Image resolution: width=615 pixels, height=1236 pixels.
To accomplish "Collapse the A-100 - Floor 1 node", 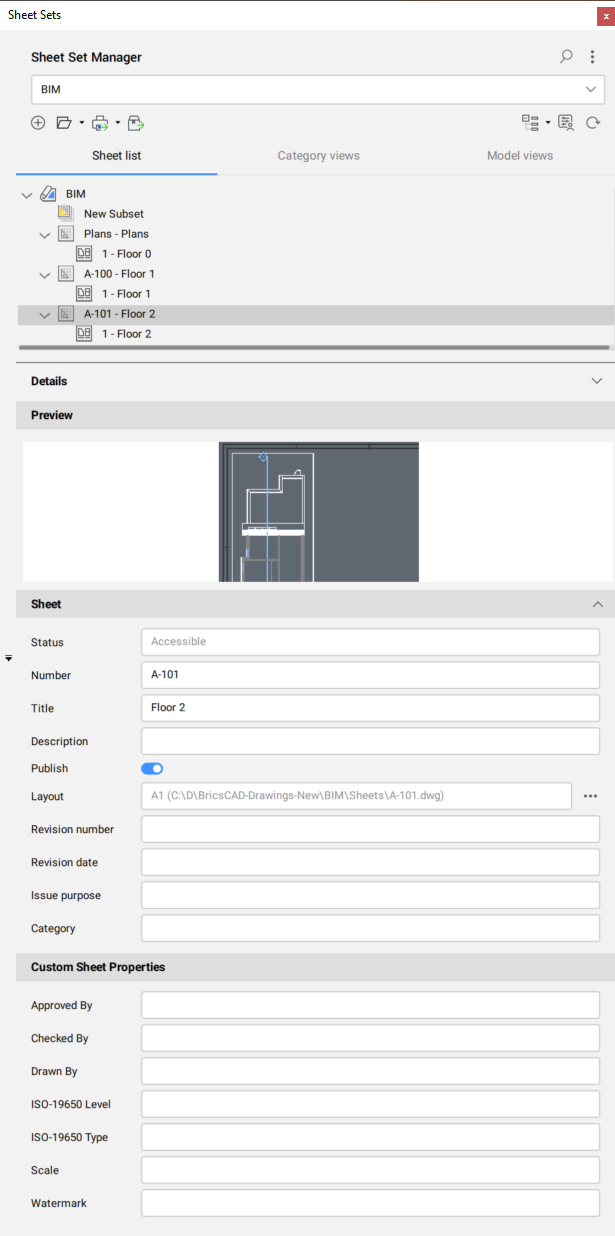I will 44,274.
